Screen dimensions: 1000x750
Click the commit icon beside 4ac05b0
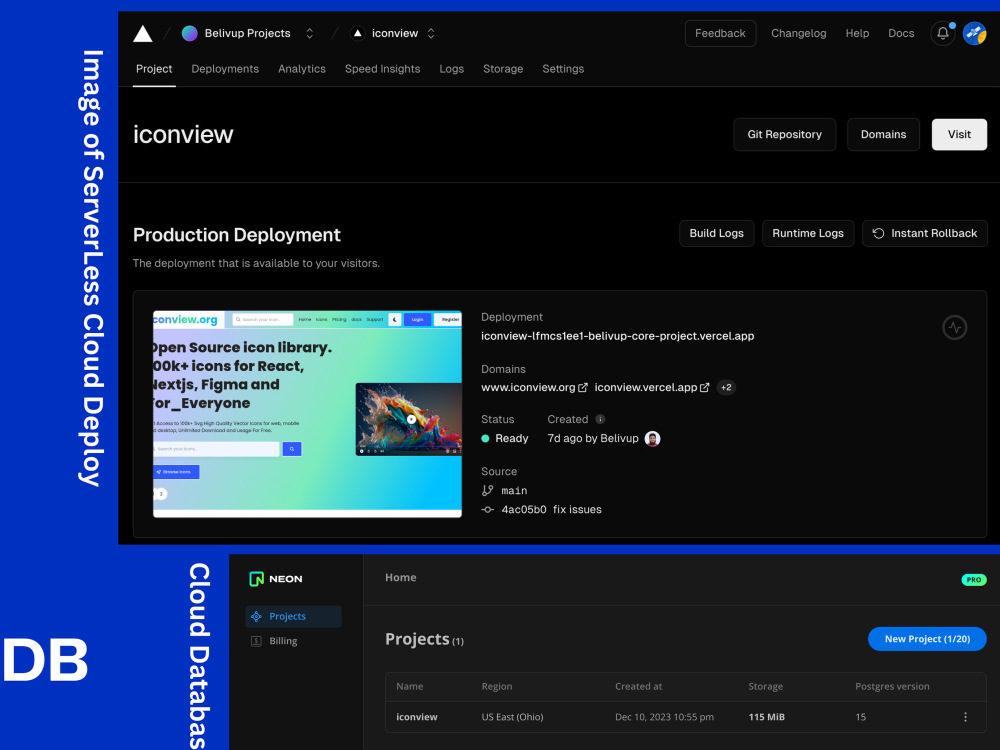[488, 510]
